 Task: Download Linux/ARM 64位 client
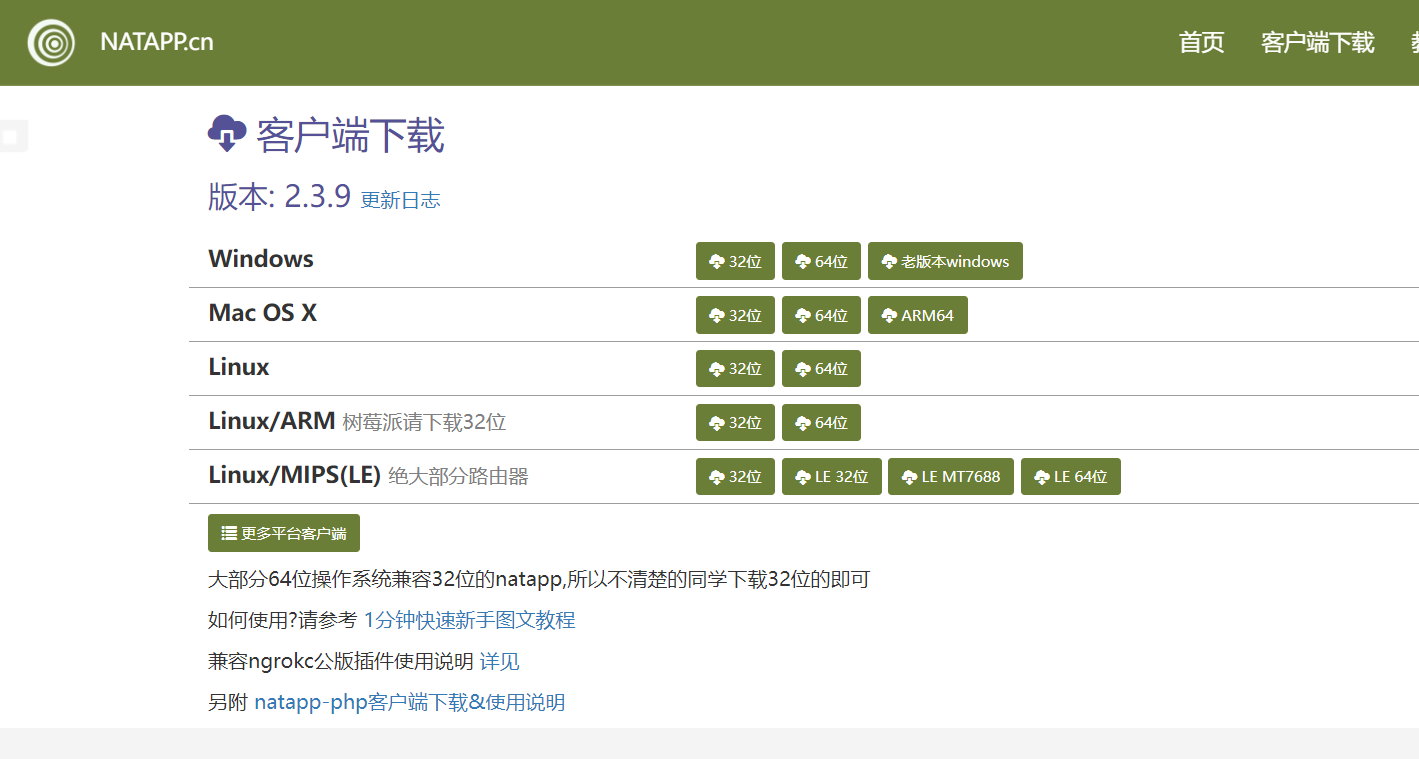(821, 423)
